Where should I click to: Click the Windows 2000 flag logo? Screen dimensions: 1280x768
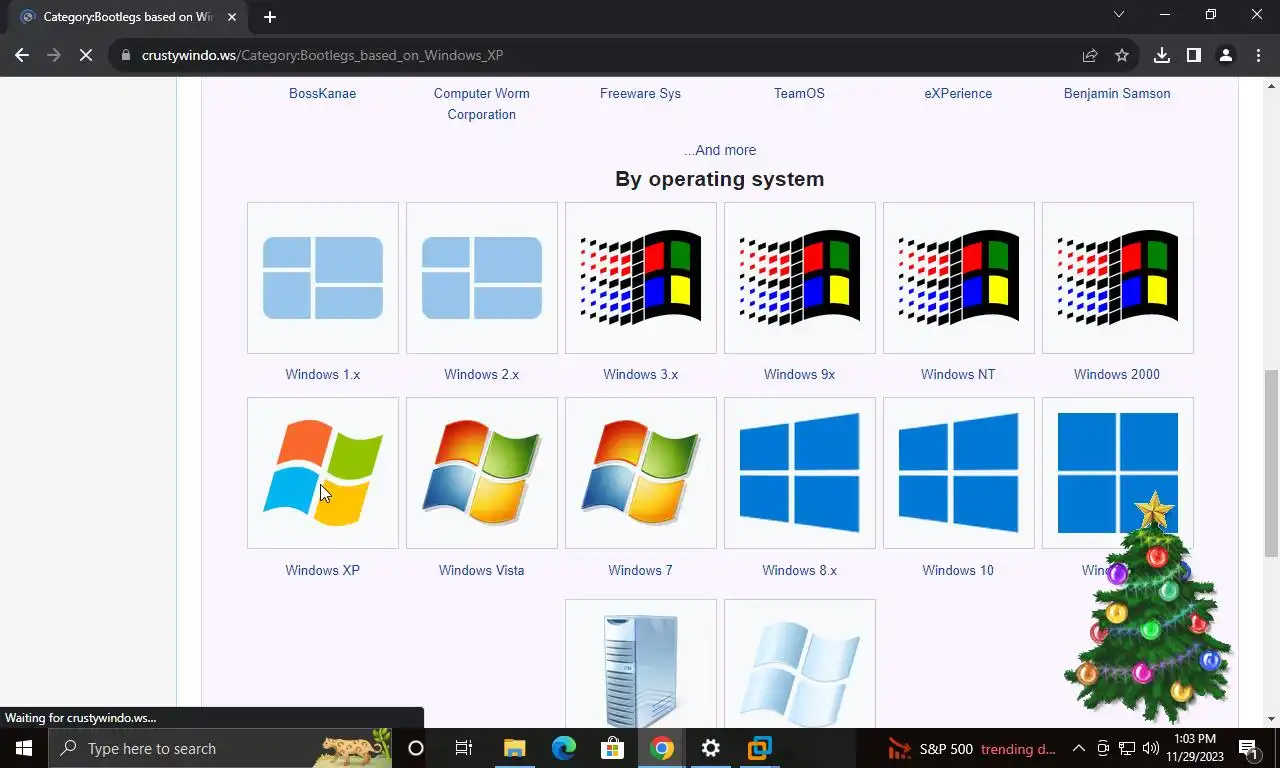[x=1118, y=278]
